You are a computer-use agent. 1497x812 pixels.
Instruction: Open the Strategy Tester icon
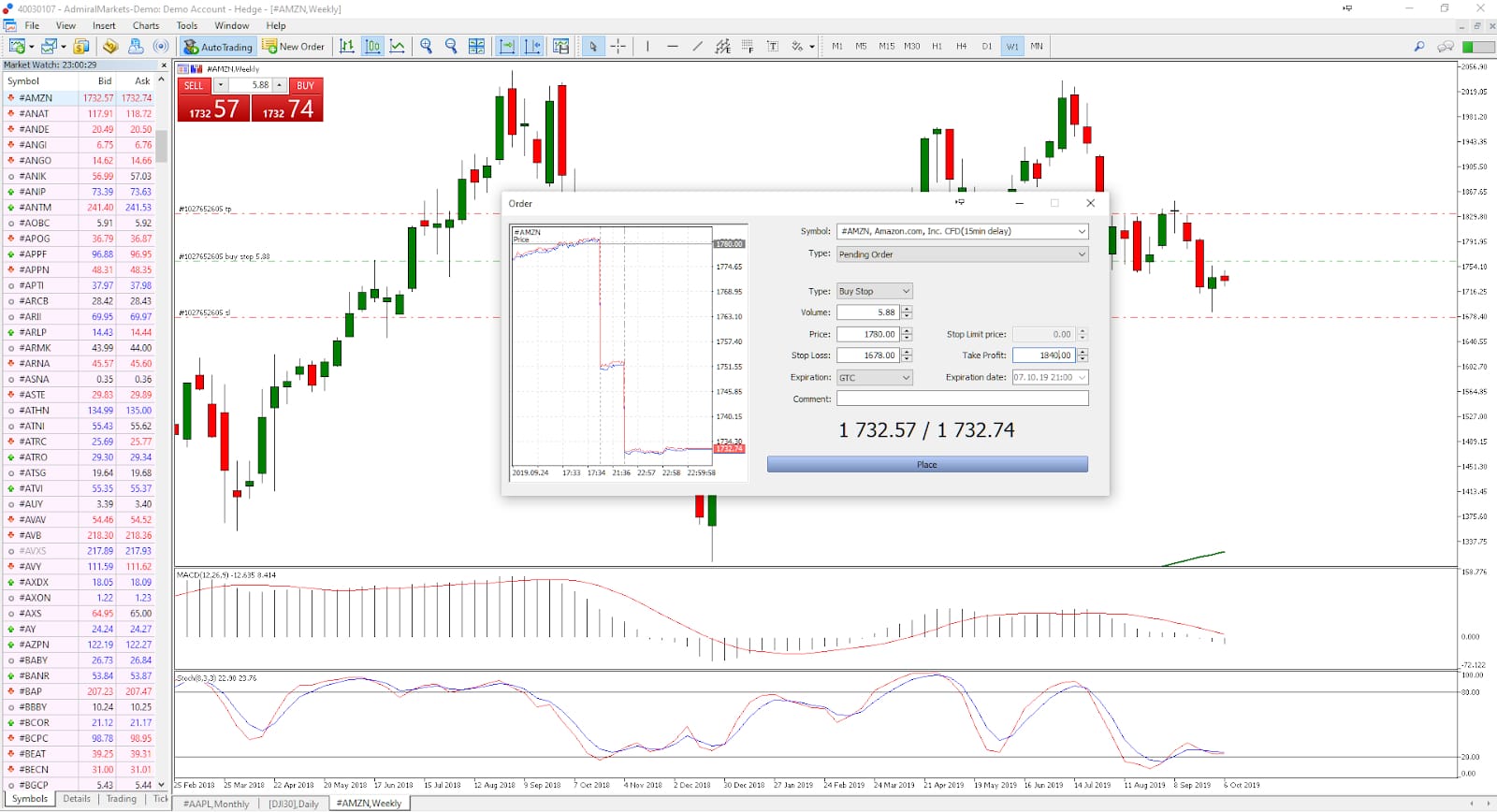161,46
